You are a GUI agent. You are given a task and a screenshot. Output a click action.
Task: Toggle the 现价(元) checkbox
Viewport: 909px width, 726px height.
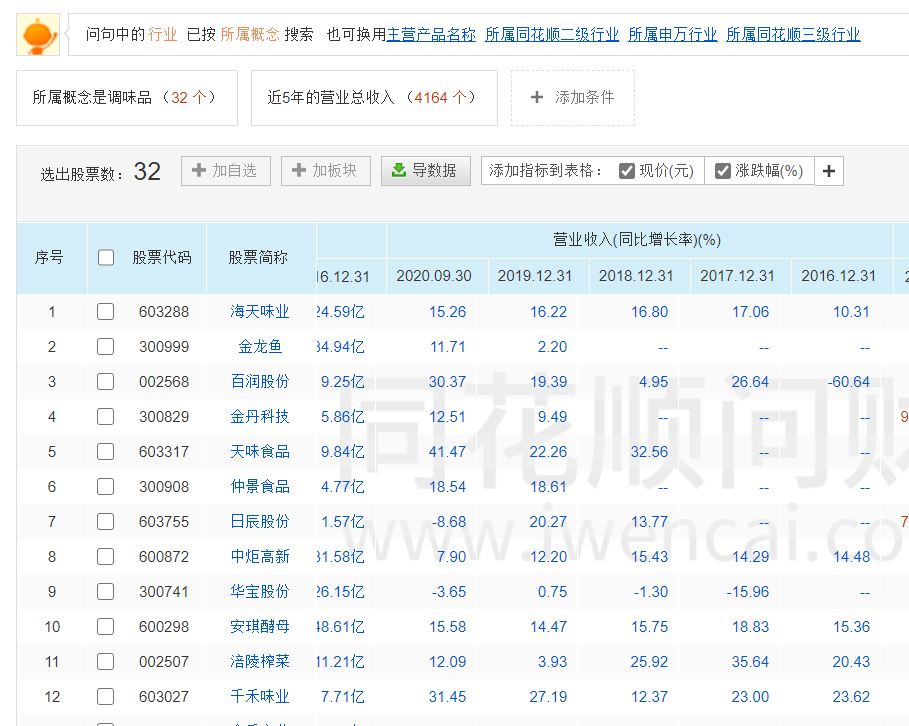627,171
